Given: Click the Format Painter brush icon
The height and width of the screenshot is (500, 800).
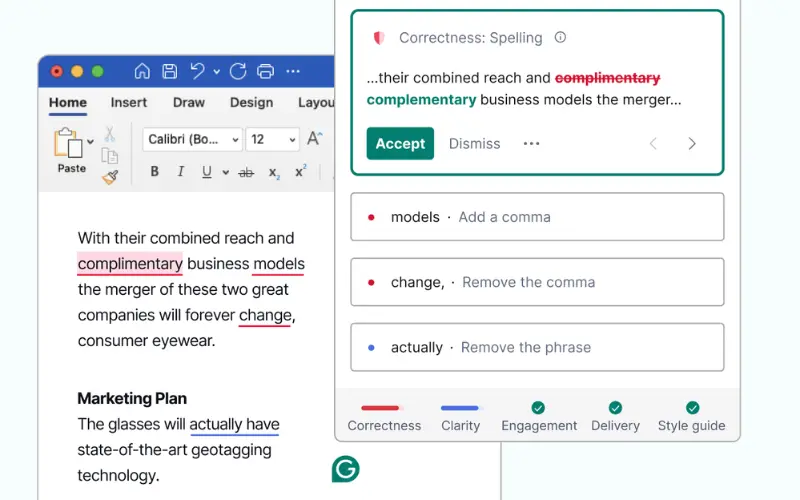Looking at the screenshot, I should point(110,177).
